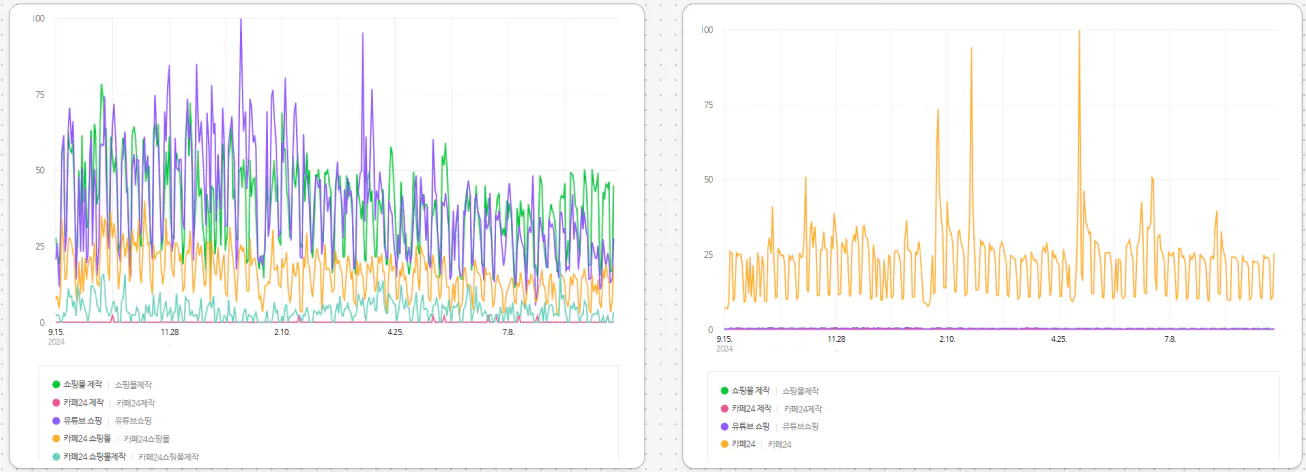This screenshot has width=1306, height=472.
Task: Select 유튜브 쇼핑 legend label in right chart
Action: click(751, 426)
